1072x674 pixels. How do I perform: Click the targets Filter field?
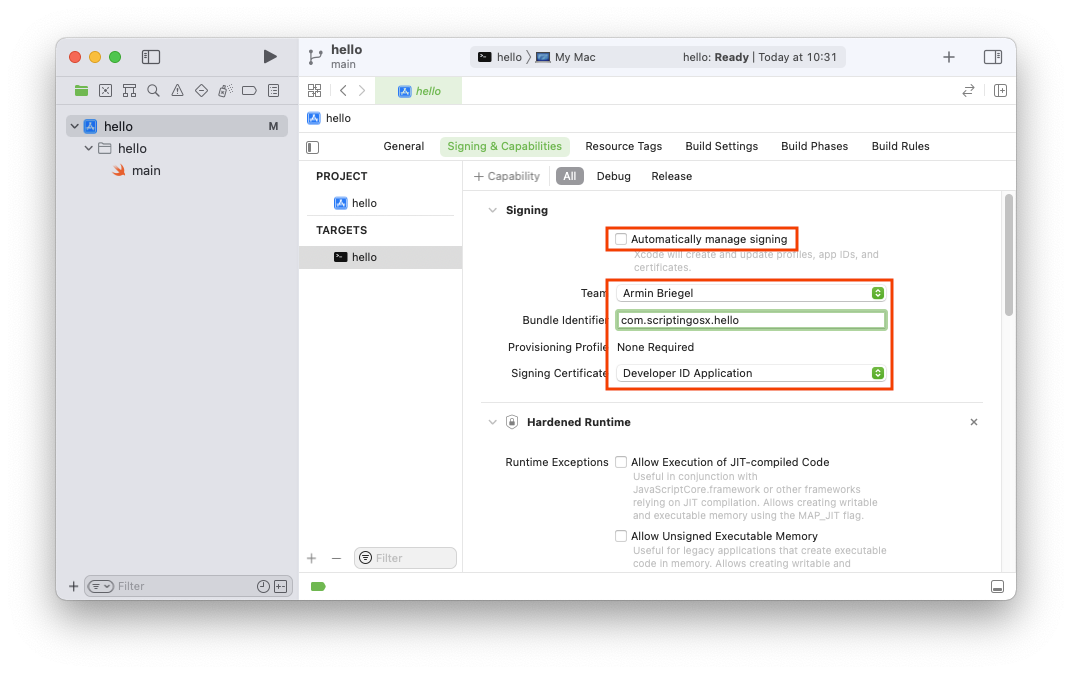click(405, 558)
